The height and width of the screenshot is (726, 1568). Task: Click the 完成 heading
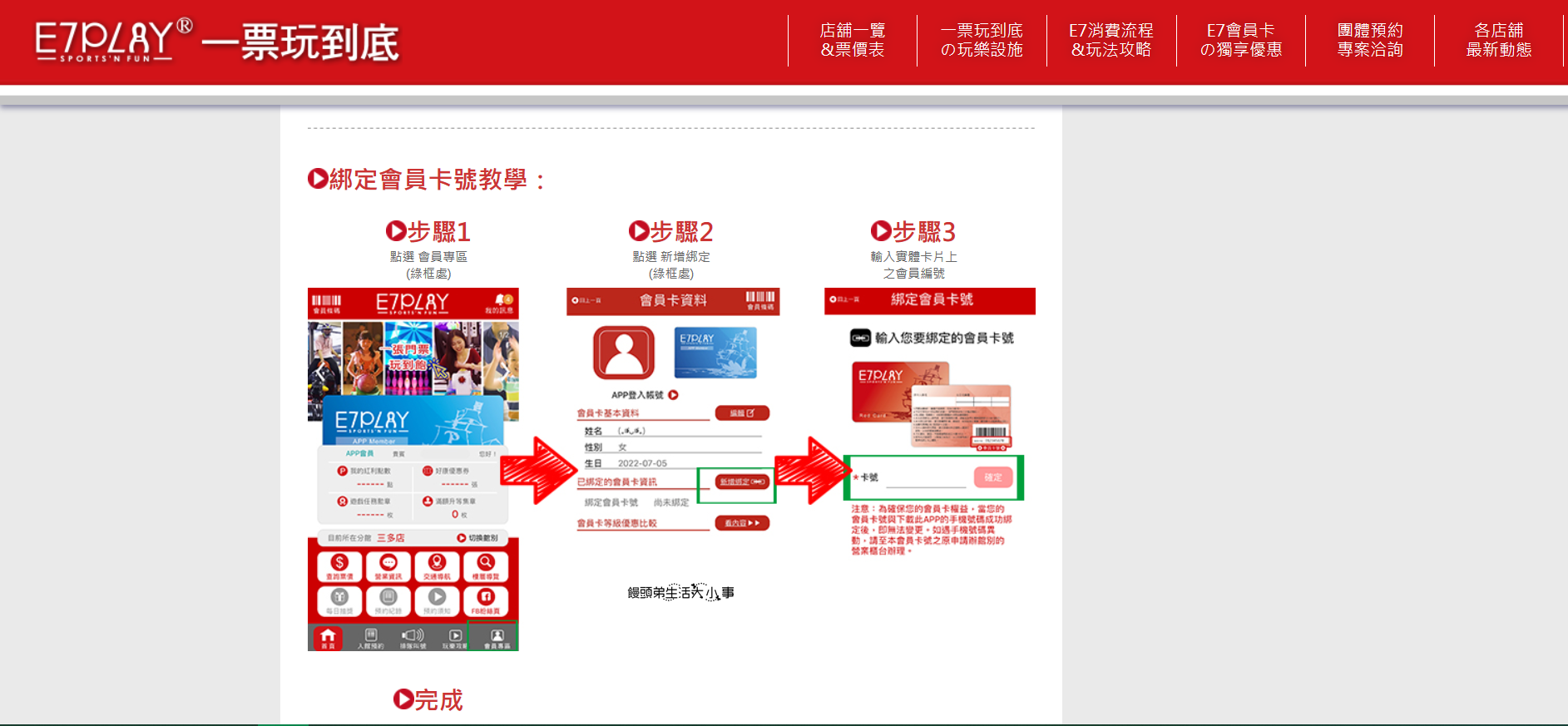[x=428, y=699]
